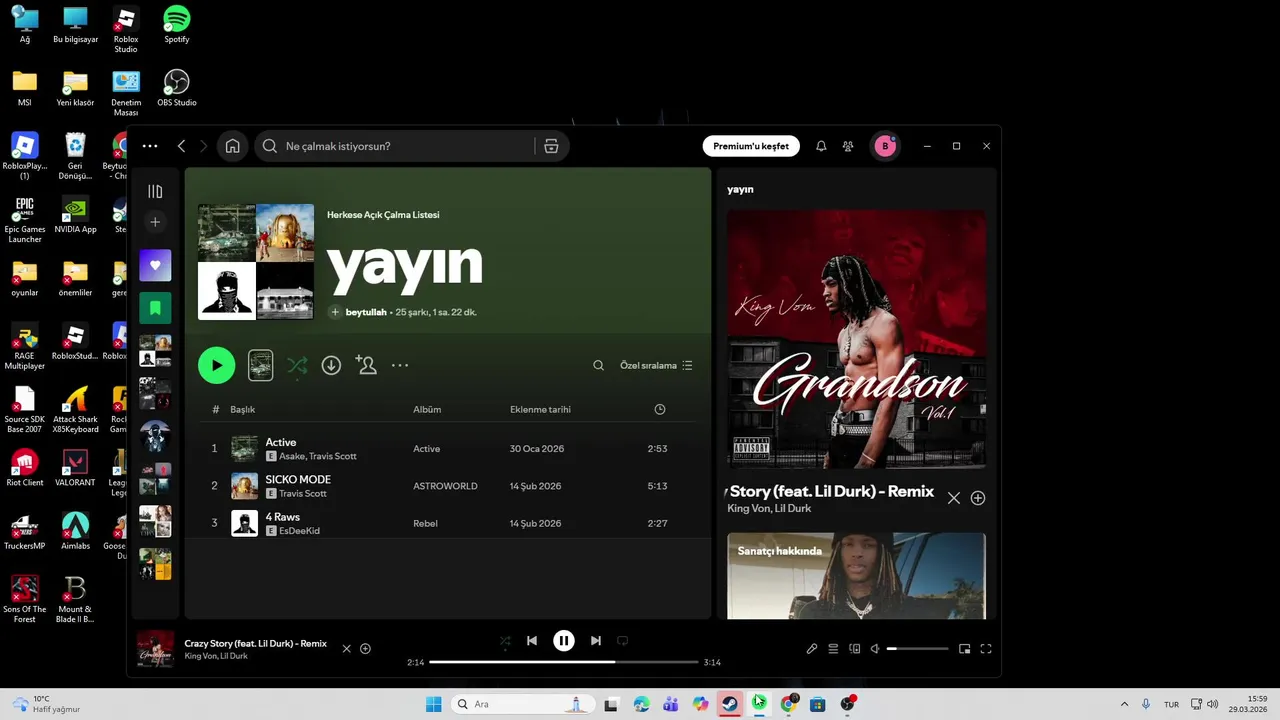Open Connect to a device

point(854,649)
